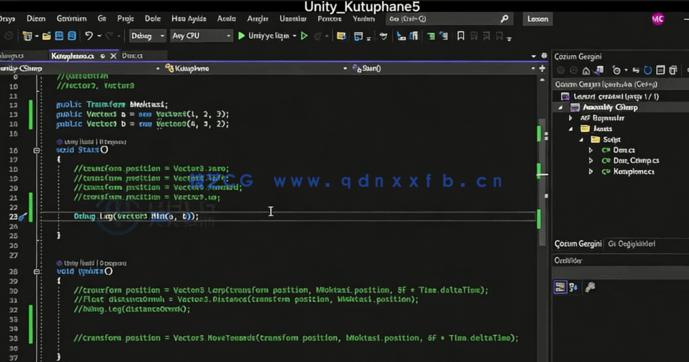
Task: Click the blue Refresh icon in Solution Explorer
Action: click(x=648, y=70)
